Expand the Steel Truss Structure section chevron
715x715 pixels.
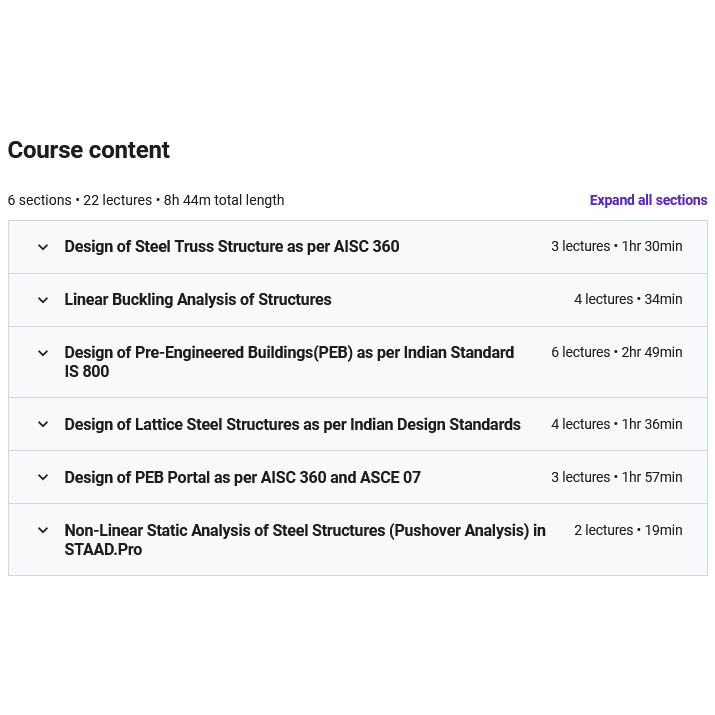click(x=43, y=247)
